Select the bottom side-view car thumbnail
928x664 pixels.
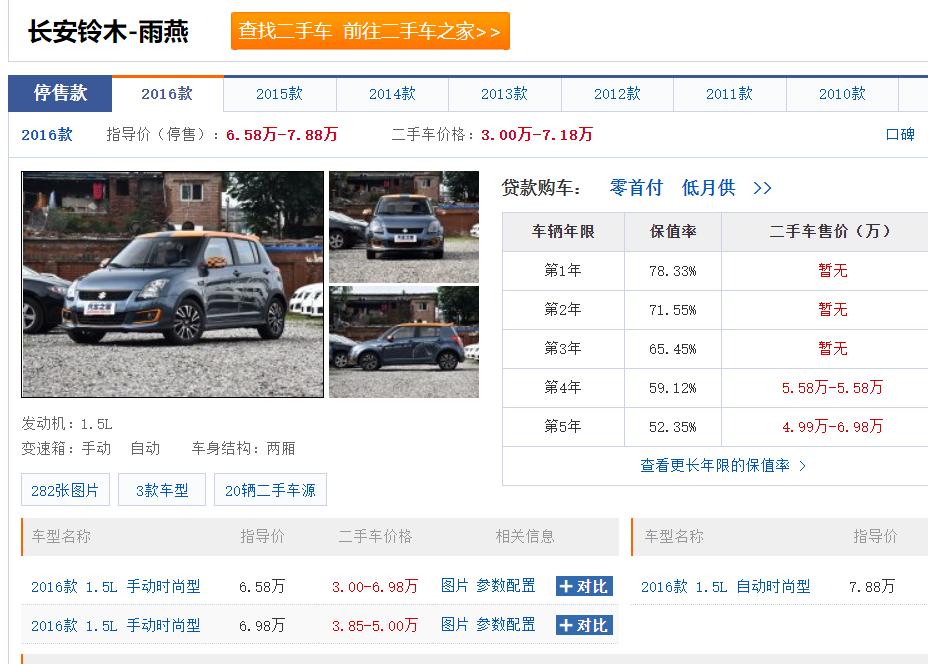403,341
